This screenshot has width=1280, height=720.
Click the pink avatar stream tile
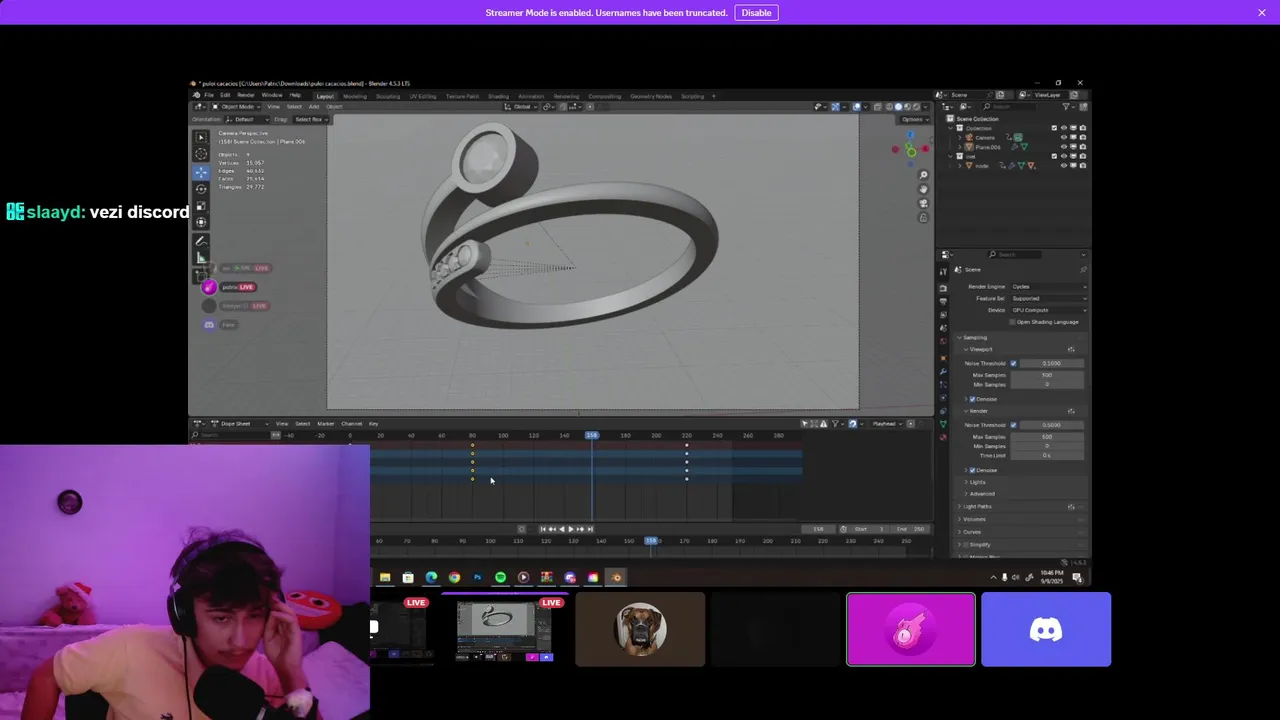click(911, 629)
